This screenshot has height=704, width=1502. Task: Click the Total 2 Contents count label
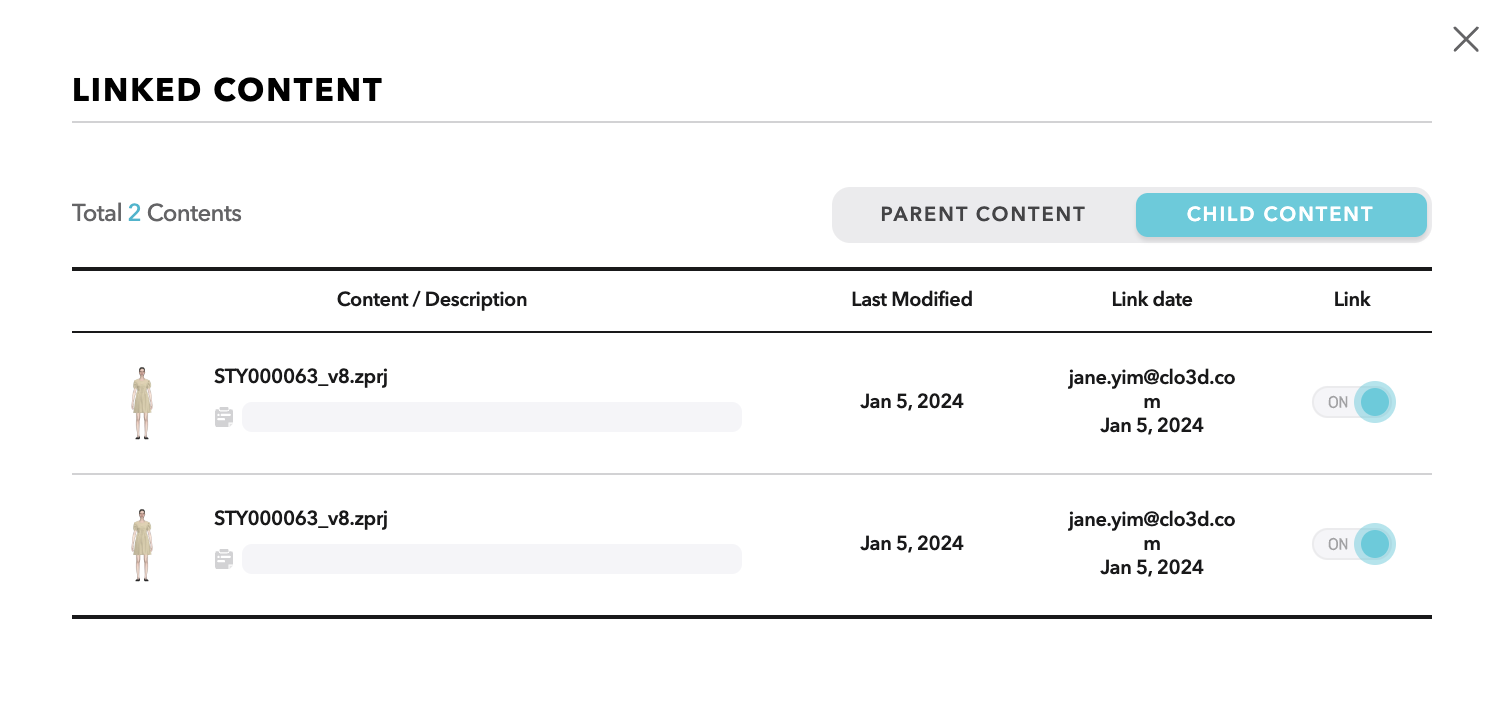(157, 213)
